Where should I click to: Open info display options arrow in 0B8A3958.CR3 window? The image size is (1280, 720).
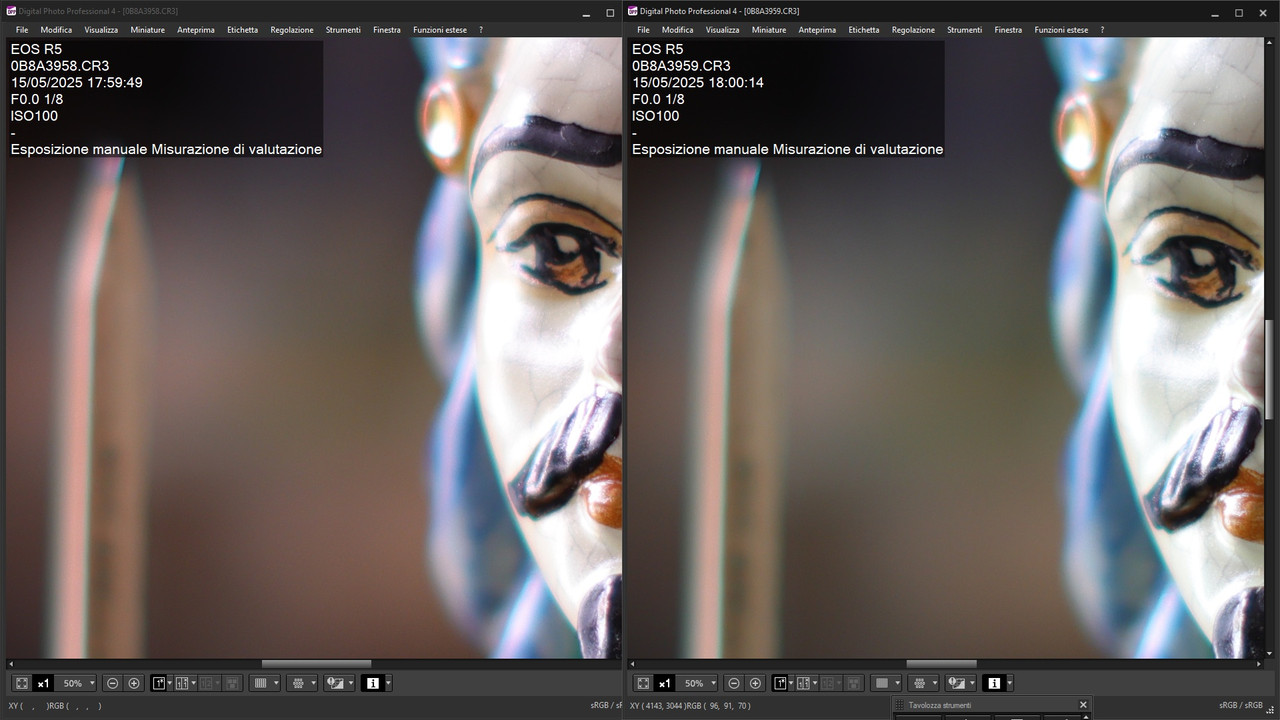(x=388, y=683)
